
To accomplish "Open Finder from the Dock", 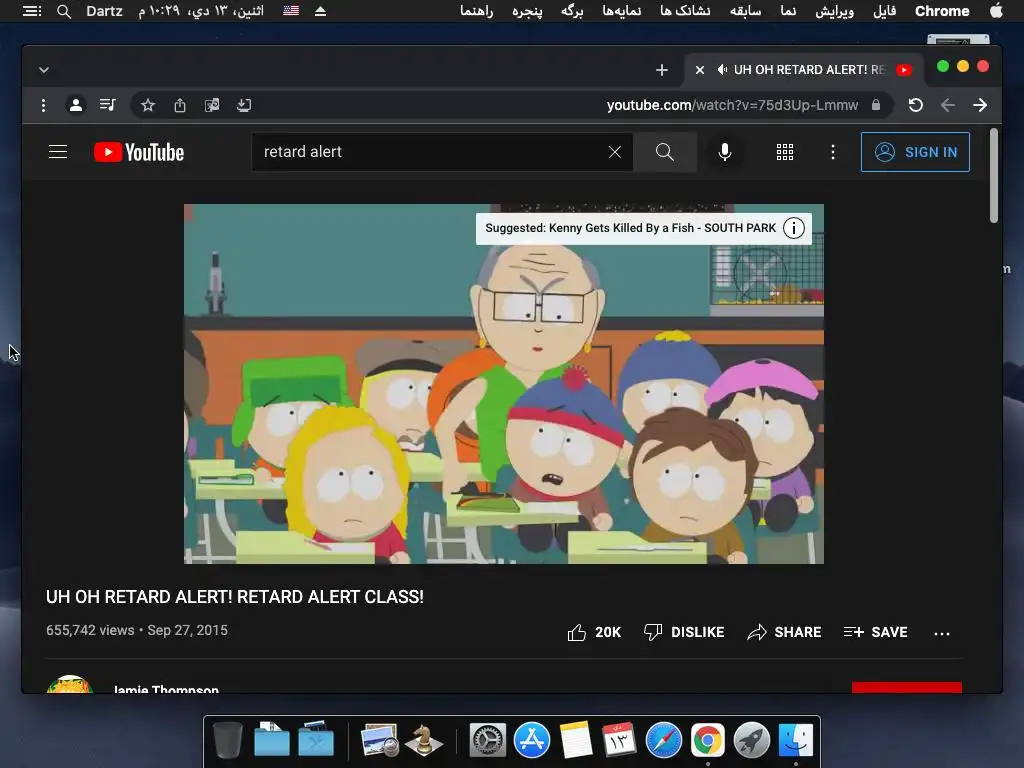I will tap(795, 741).
